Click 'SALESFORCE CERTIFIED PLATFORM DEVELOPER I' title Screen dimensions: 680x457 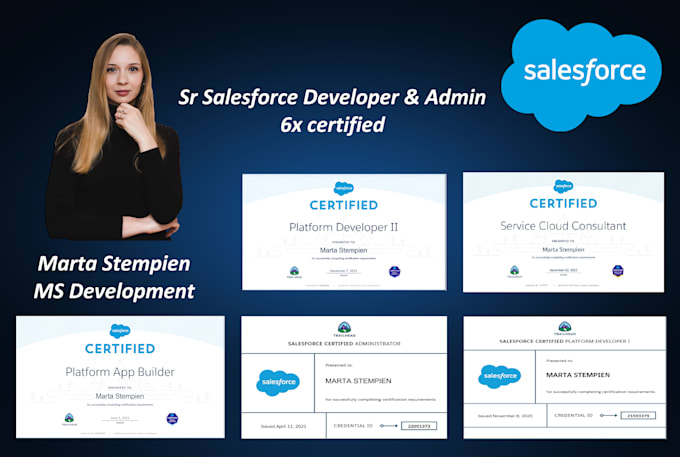[564, 341]
